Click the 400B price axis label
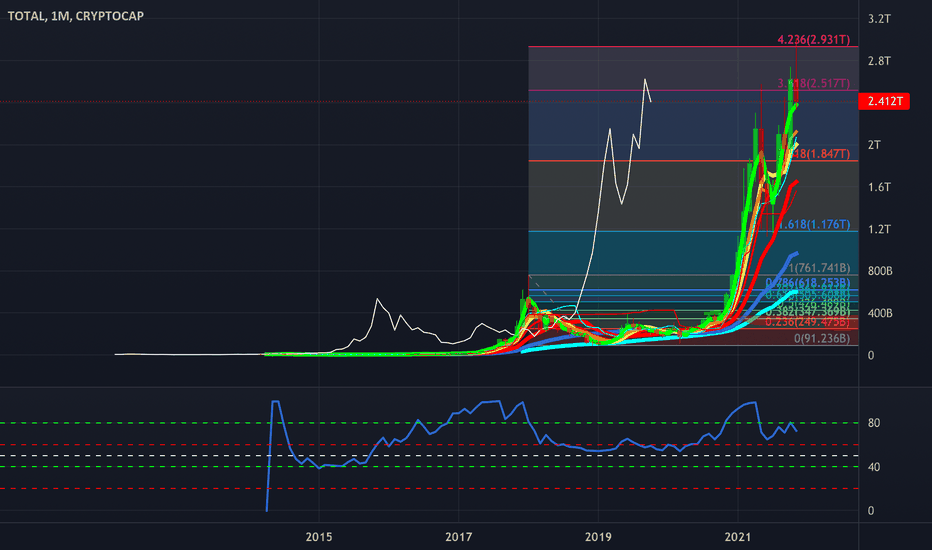Viewport: 932px width, 550px height. click(880, 313)
